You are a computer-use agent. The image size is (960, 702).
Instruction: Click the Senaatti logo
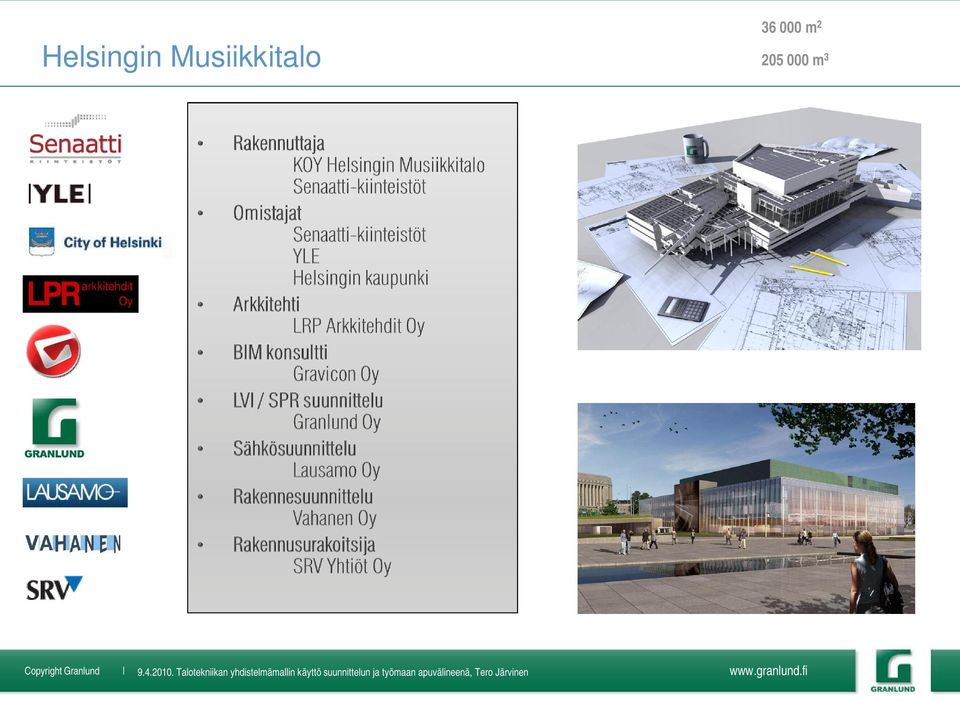75,139
